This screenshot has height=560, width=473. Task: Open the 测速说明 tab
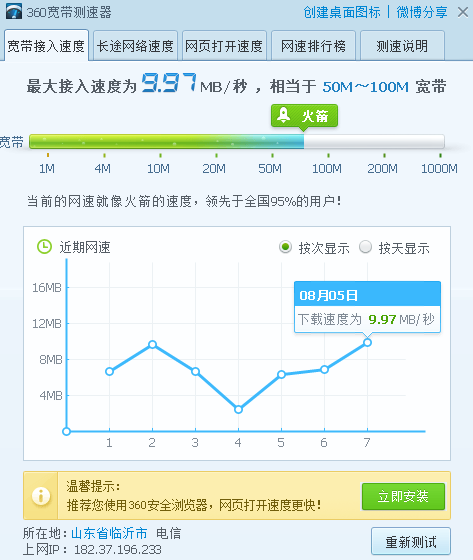[x=402, y=46]
